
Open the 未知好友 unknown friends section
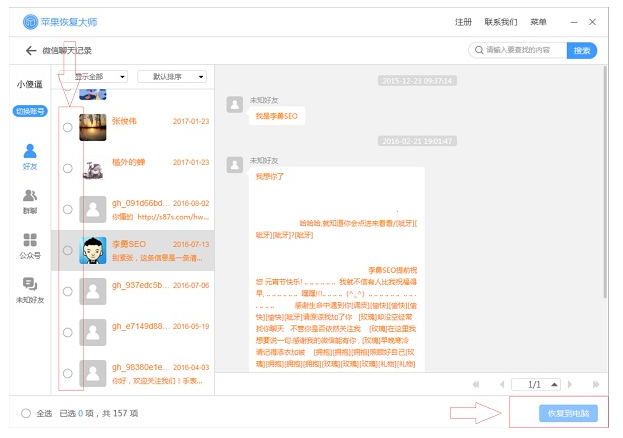point(30,291)
